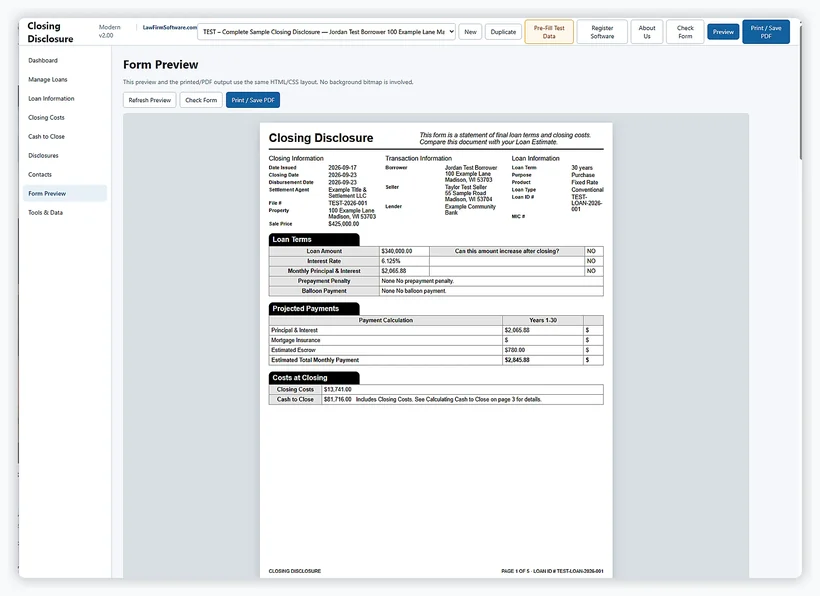Click cash to close $81,716.00

(337, 399)
